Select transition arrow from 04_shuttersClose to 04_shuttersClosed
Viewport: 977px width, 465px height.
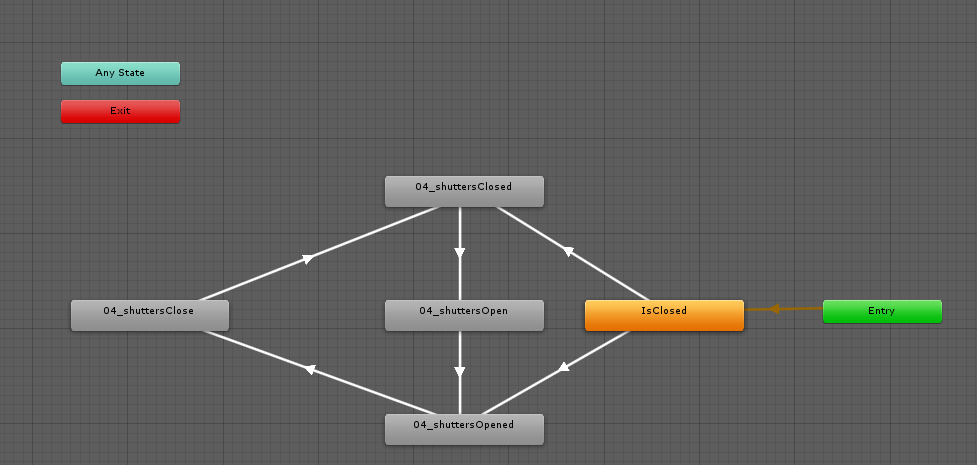[308, 259]
